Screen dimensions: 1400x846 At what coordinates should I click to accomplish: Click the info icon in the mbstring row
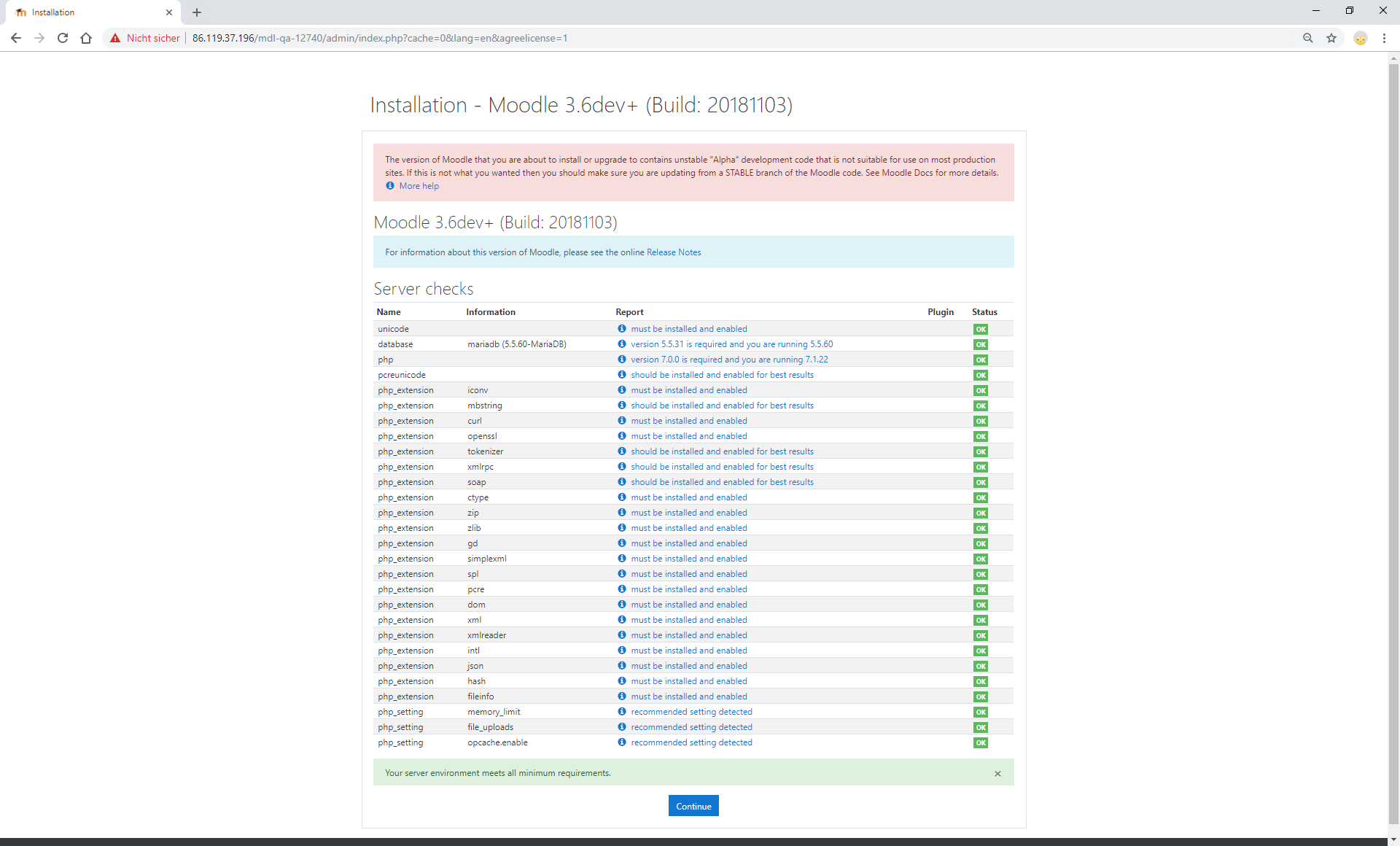pos(622,405)
